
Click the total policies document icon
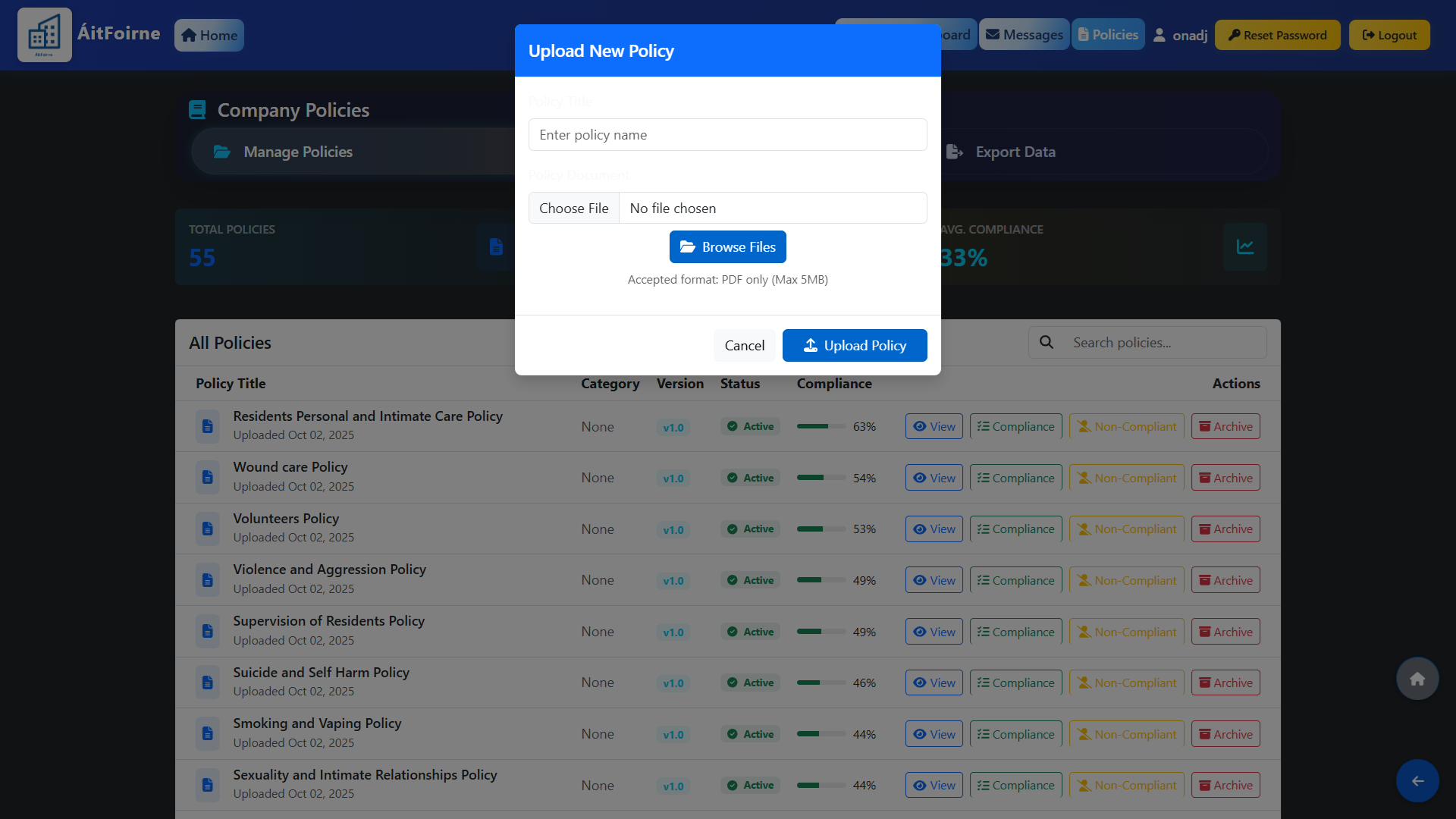coord(496,246)
